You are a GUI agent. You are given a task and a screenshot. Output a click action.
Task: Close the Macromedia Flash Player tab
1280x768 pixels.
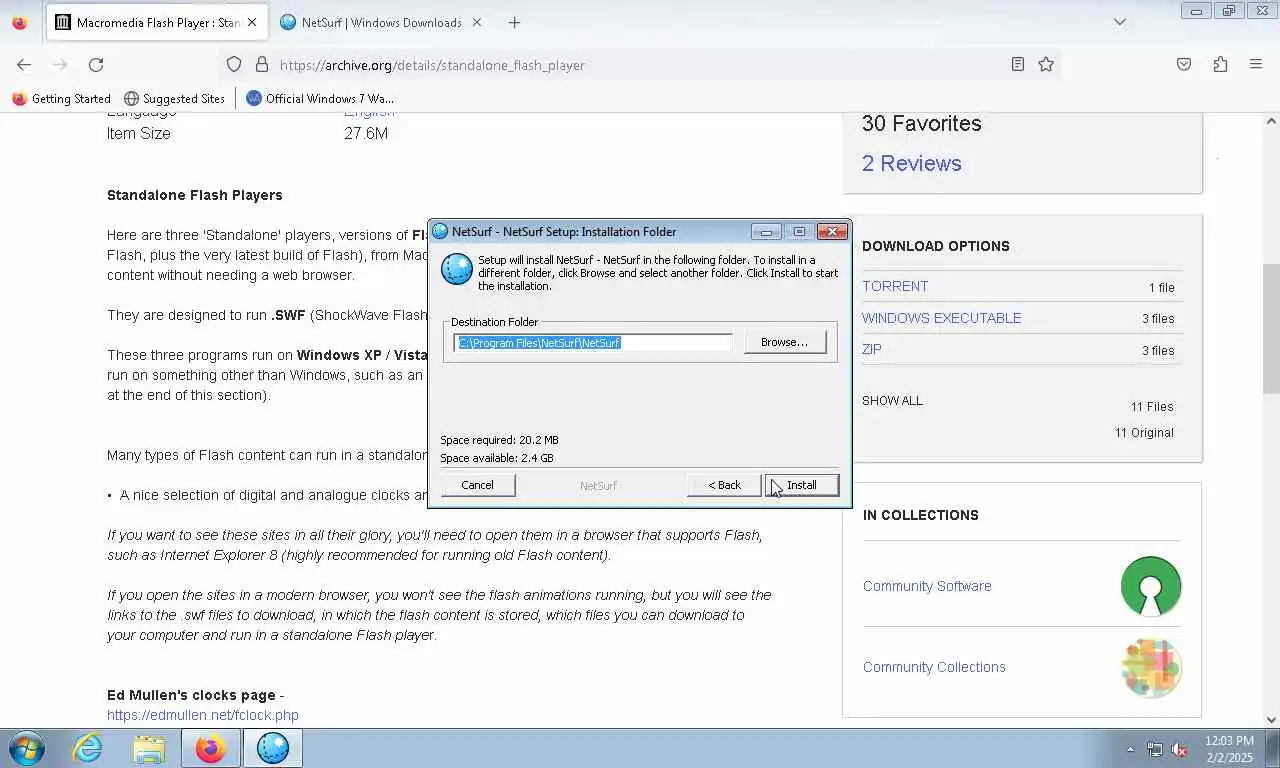tap(251, 22)
